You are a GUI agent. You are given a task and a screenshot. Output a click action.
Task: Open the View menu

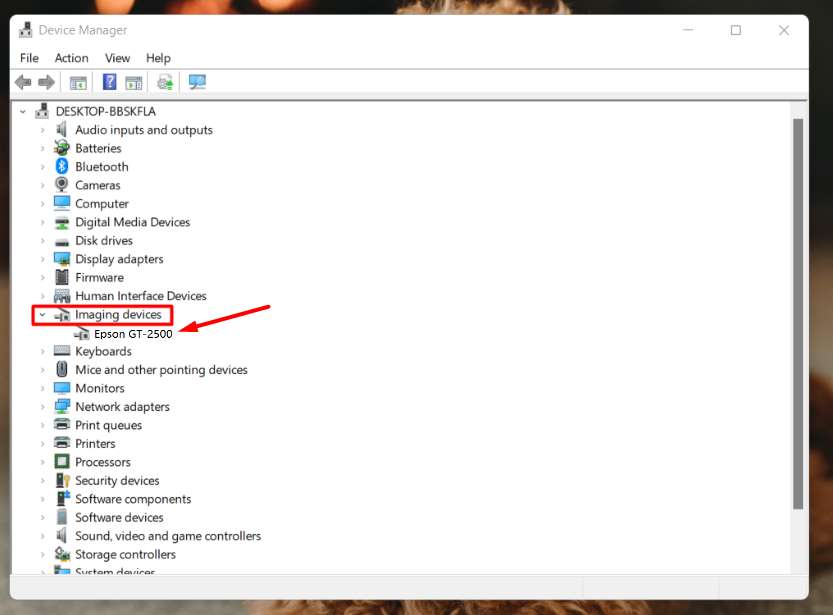click(x=117, y=58)
